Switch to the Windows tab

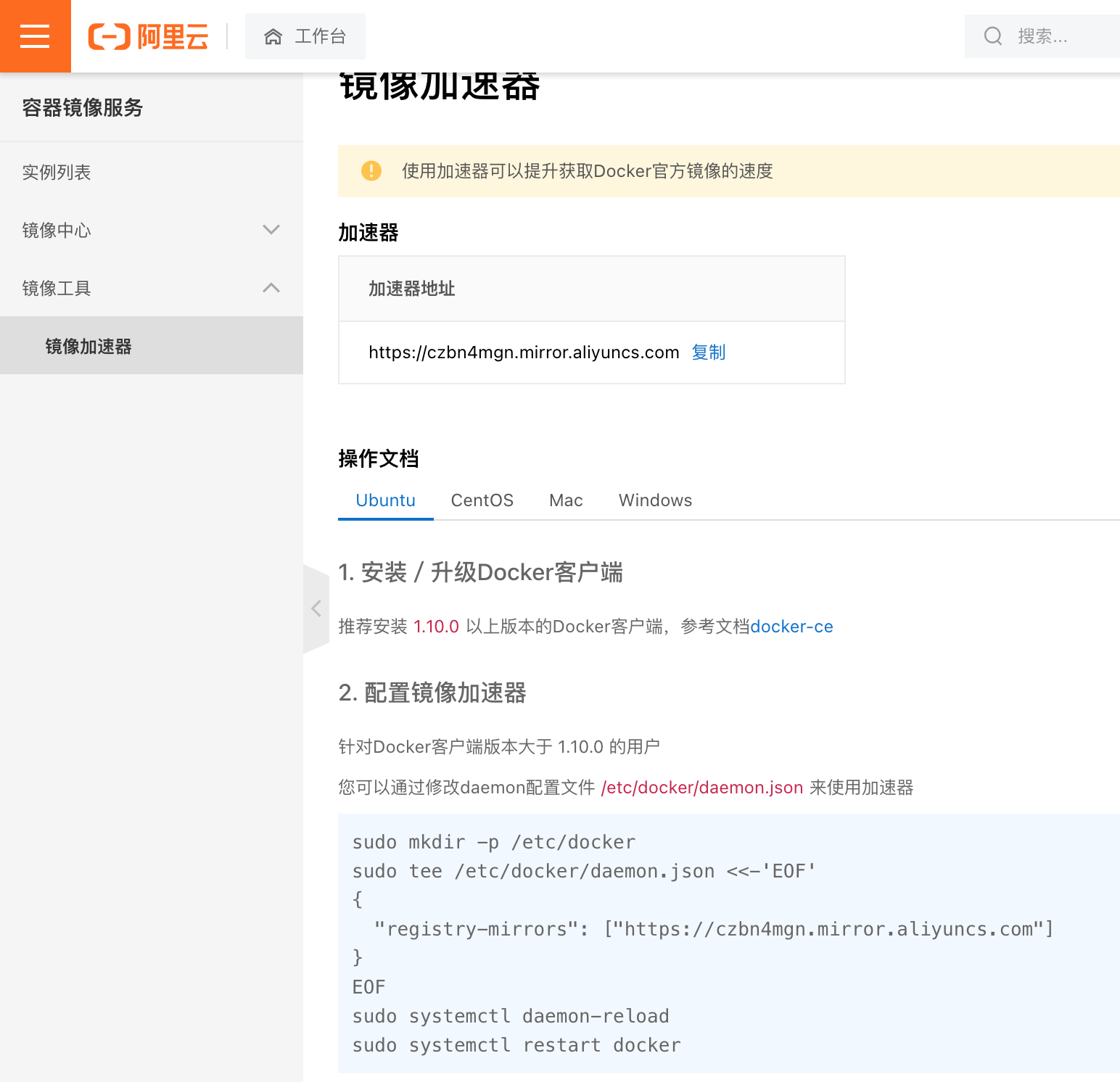click(x=655, y=500)
